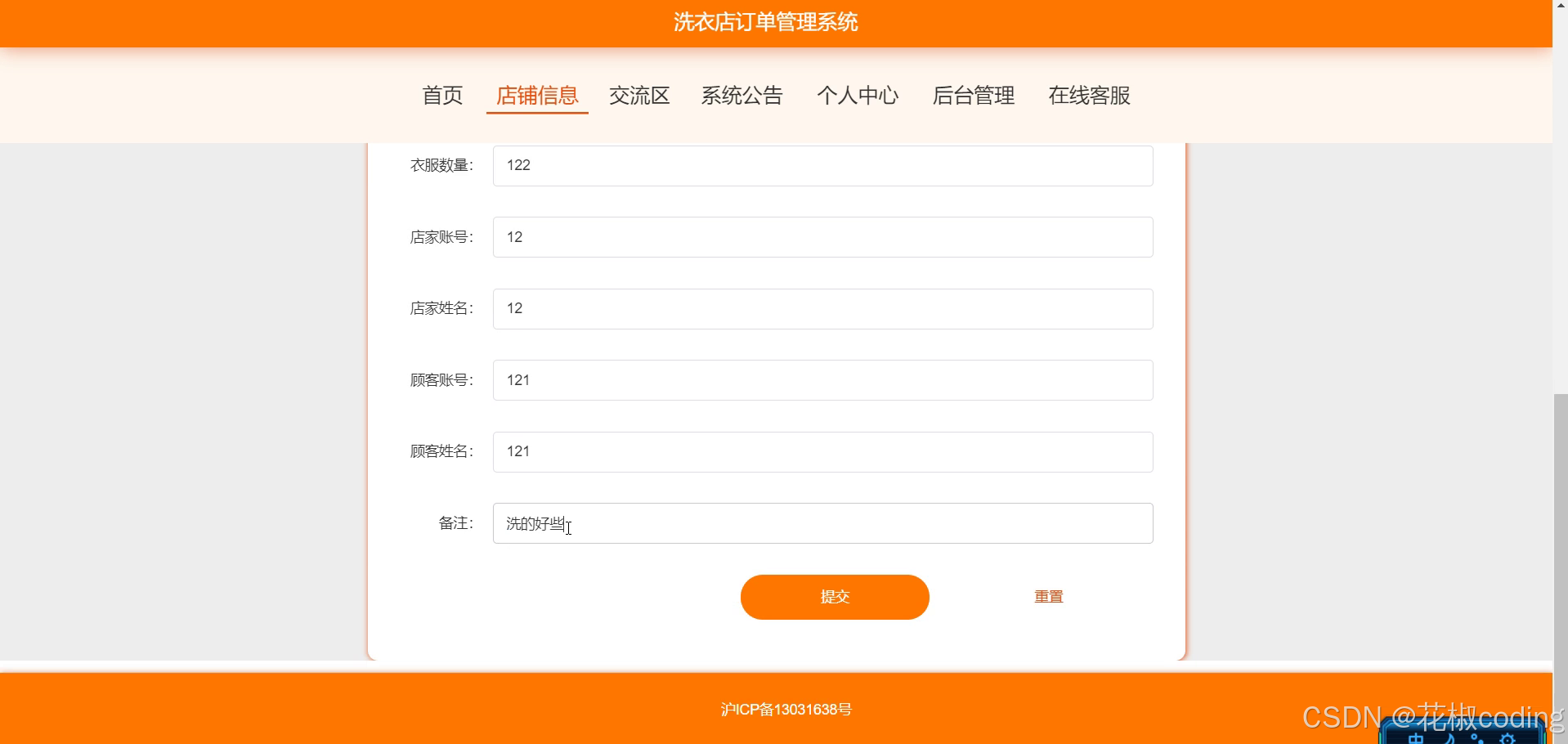Open the IME settings gear icon

(1507, 738)
